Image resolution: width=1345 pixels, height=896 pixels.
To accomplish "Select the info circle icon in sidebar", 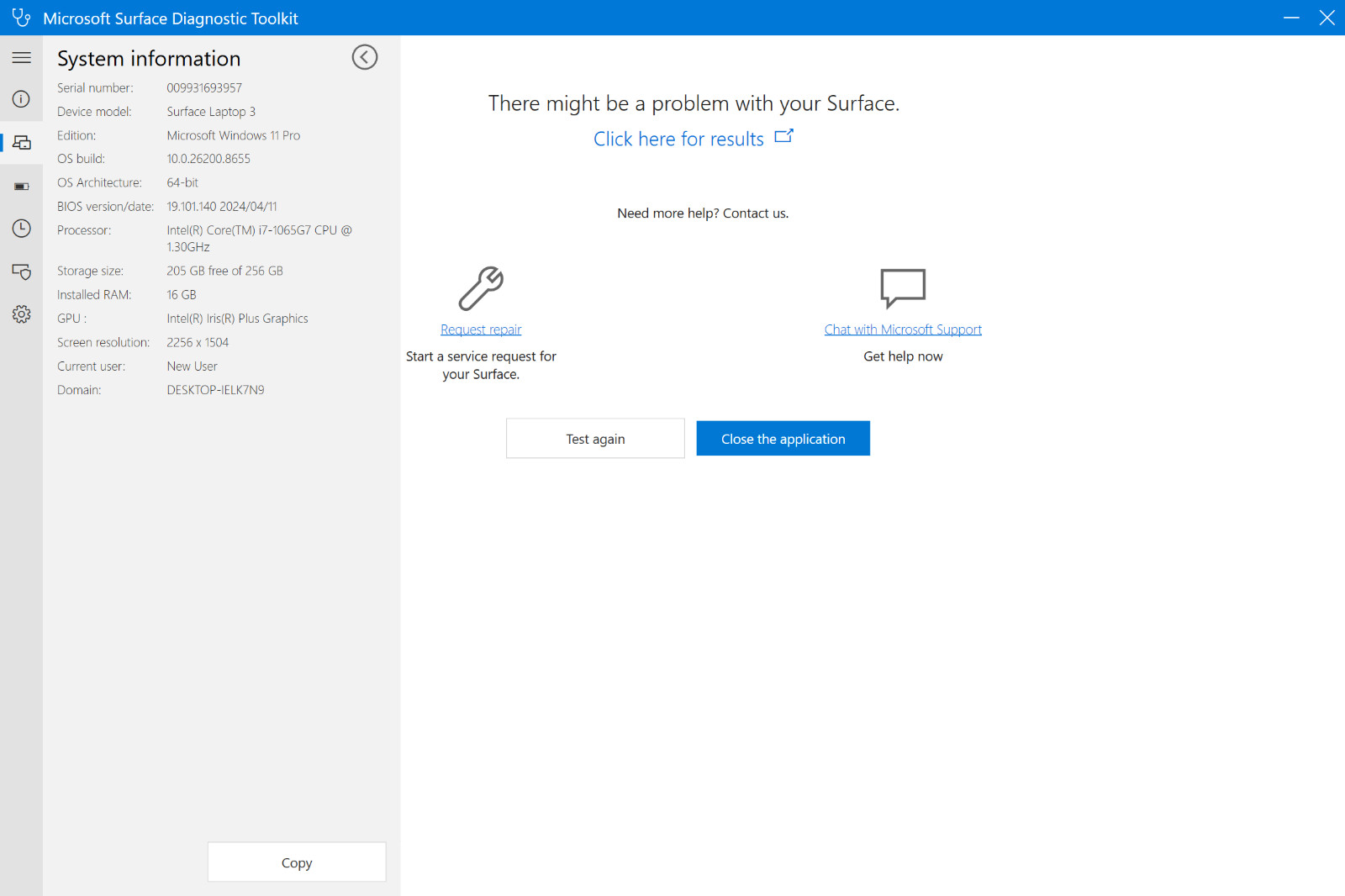I will pos(21,99).
